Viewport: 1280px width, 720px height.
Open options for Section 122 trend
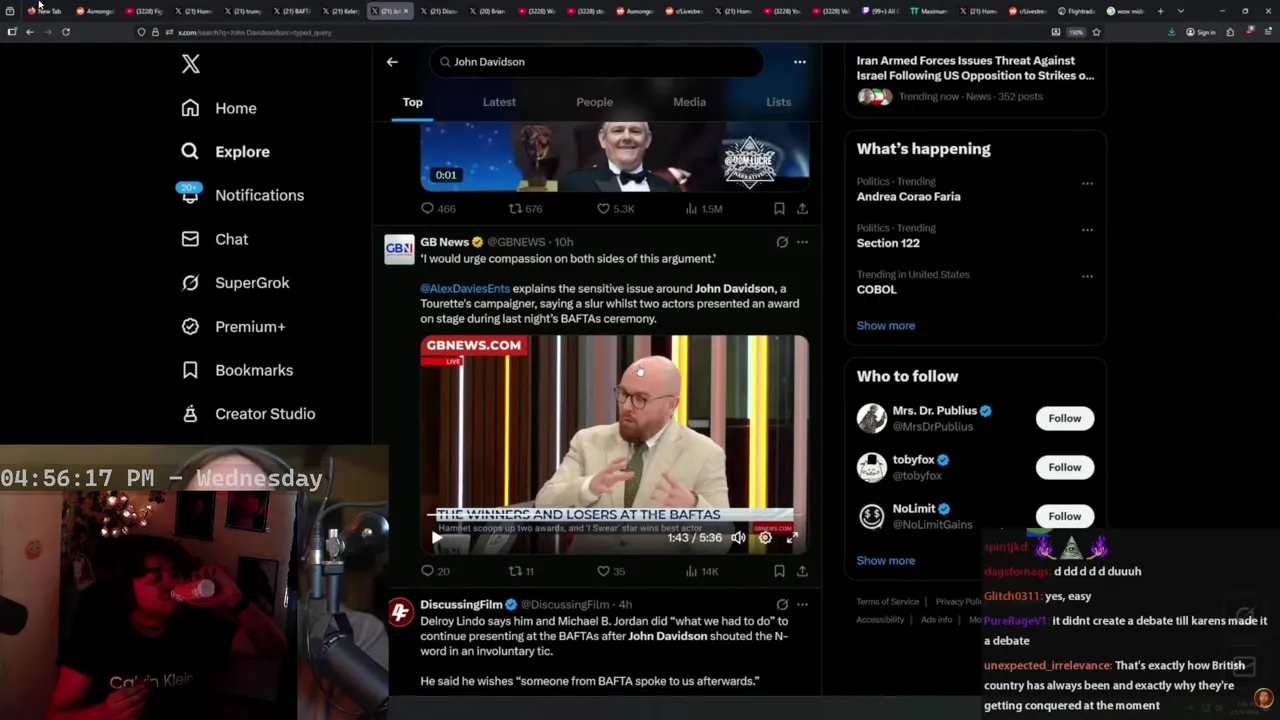1087,230
